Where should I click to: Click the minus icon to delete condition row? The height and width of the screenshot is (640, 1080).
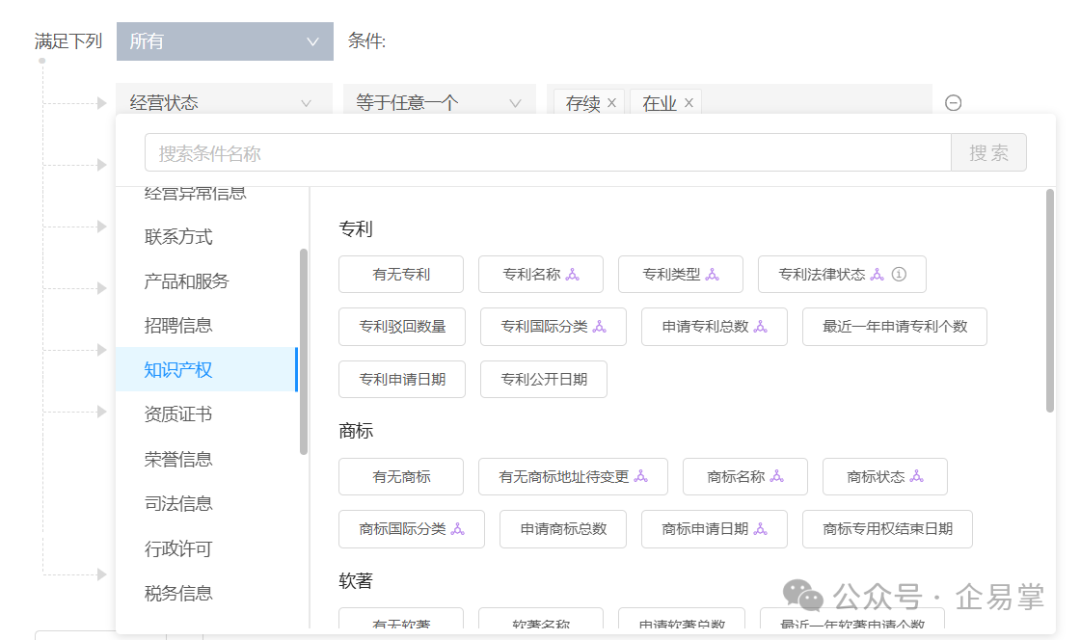953,103
